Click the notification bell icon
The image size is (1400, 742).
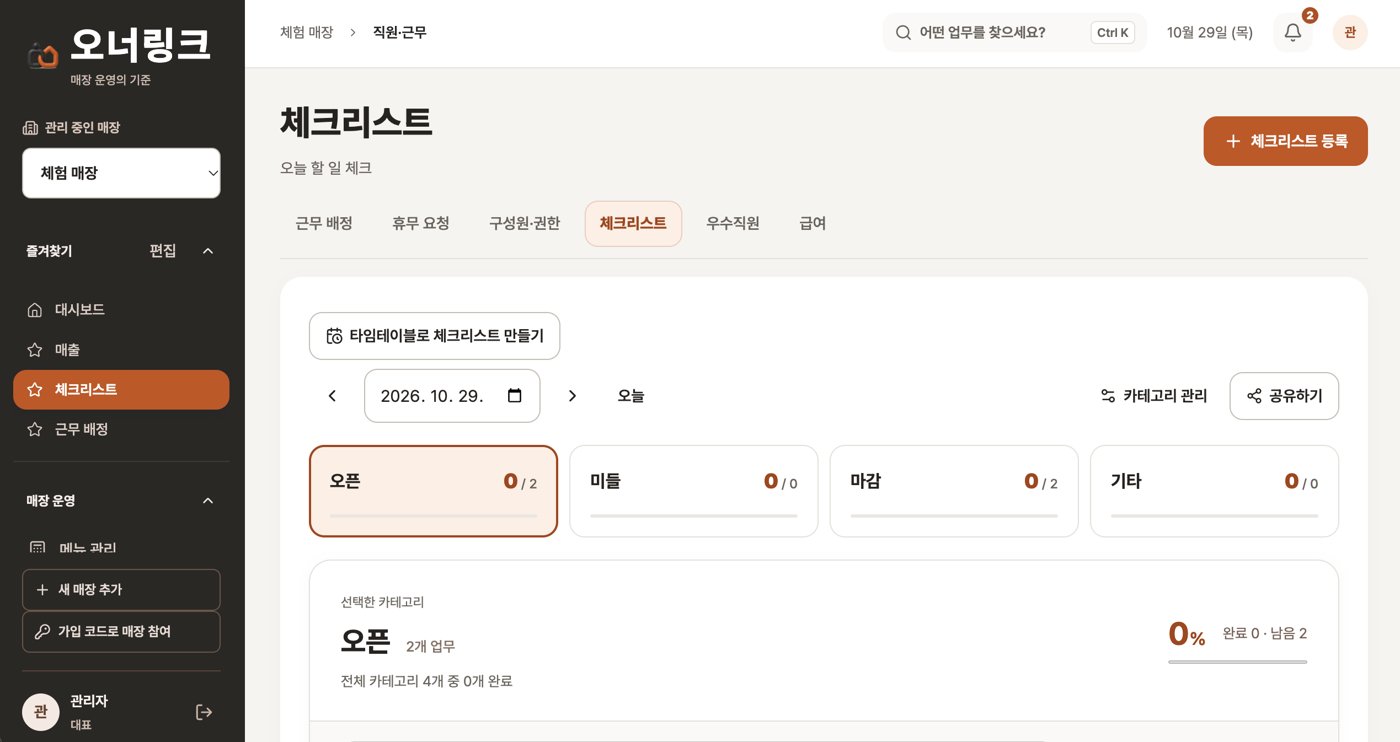[x=1292, y=33]
